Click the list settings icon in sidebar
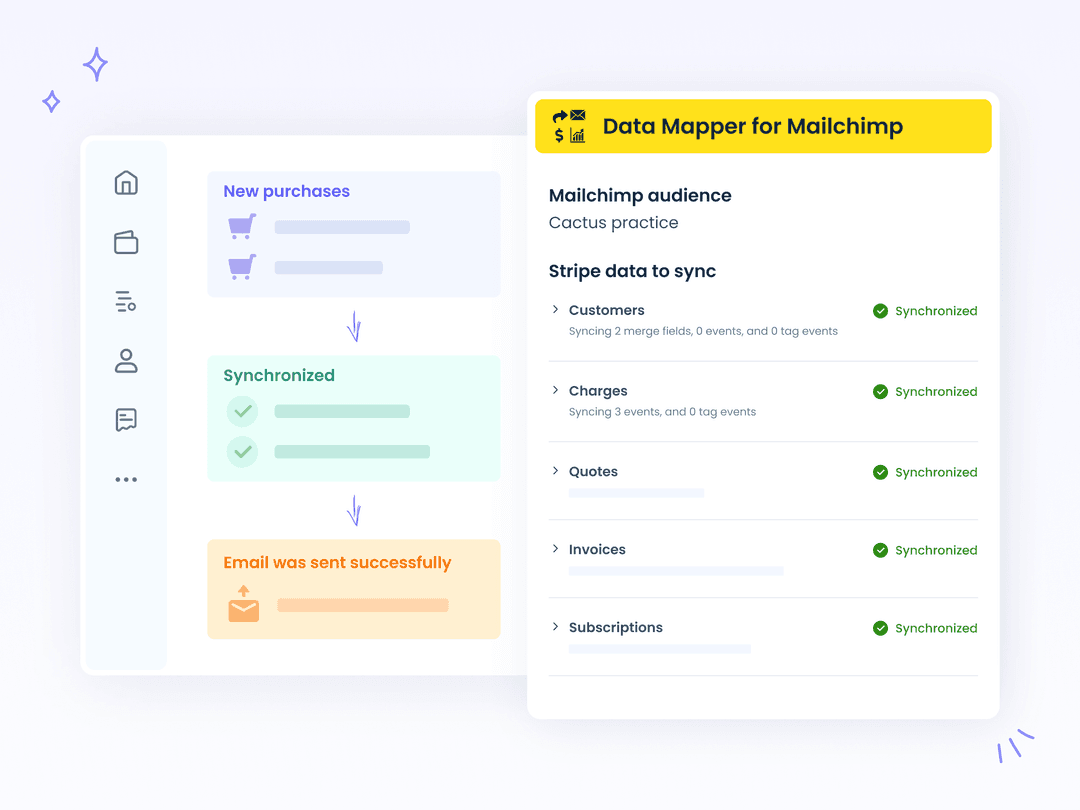The height and width of the screenshot is (810, 1080). (x=126, y=302)
